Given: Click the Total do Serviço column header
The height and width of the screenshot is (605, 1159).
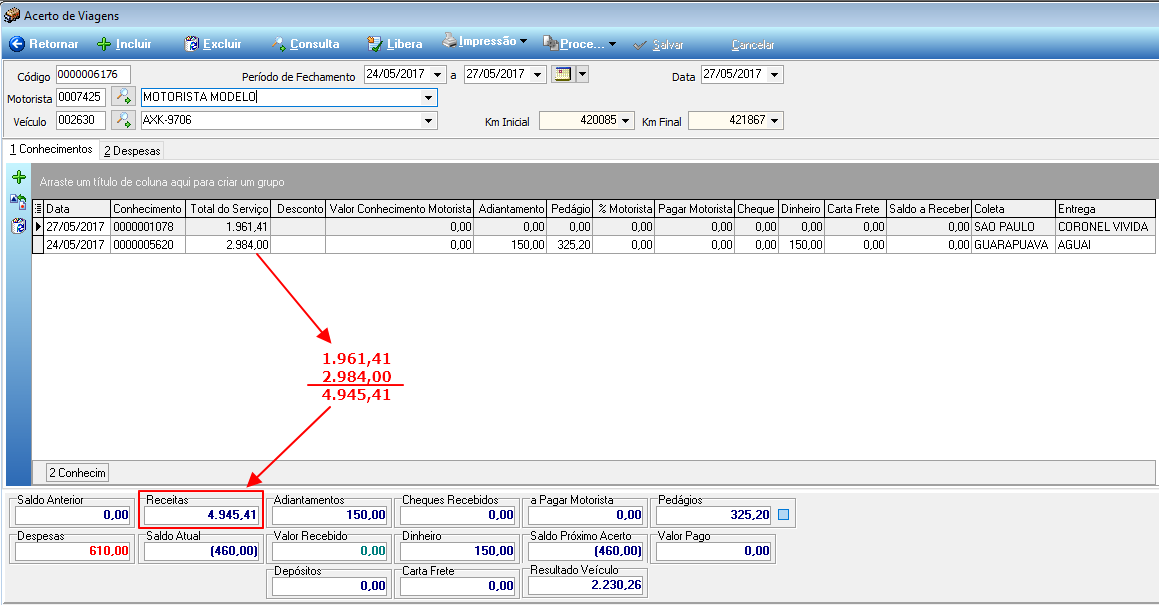Looking at the screenshot, I should tap(228, 209).
